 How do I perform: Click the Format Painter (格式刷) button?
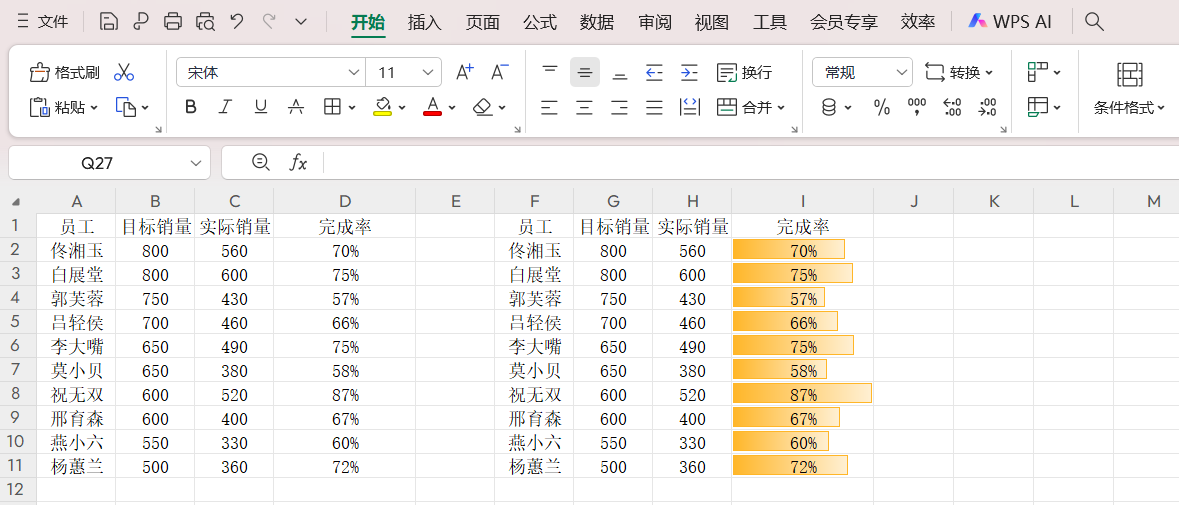65,73
